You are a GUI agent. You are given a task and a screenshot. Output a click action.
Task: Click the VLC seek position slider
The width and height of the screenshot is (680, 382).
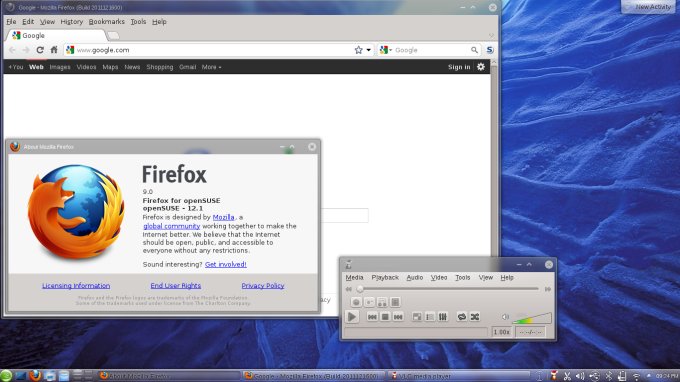[x=448, y=289]
